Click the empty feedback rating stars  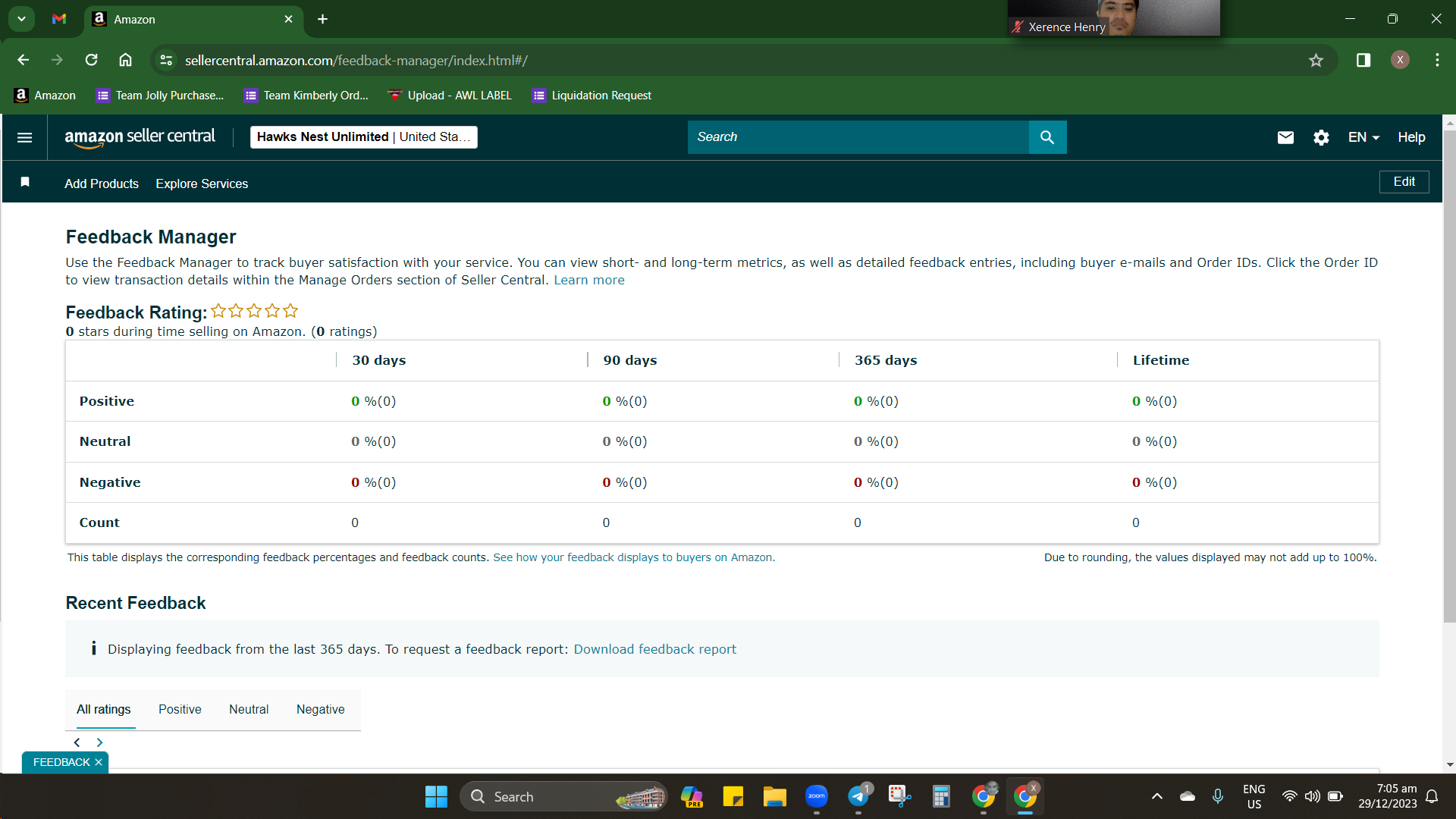254,311
